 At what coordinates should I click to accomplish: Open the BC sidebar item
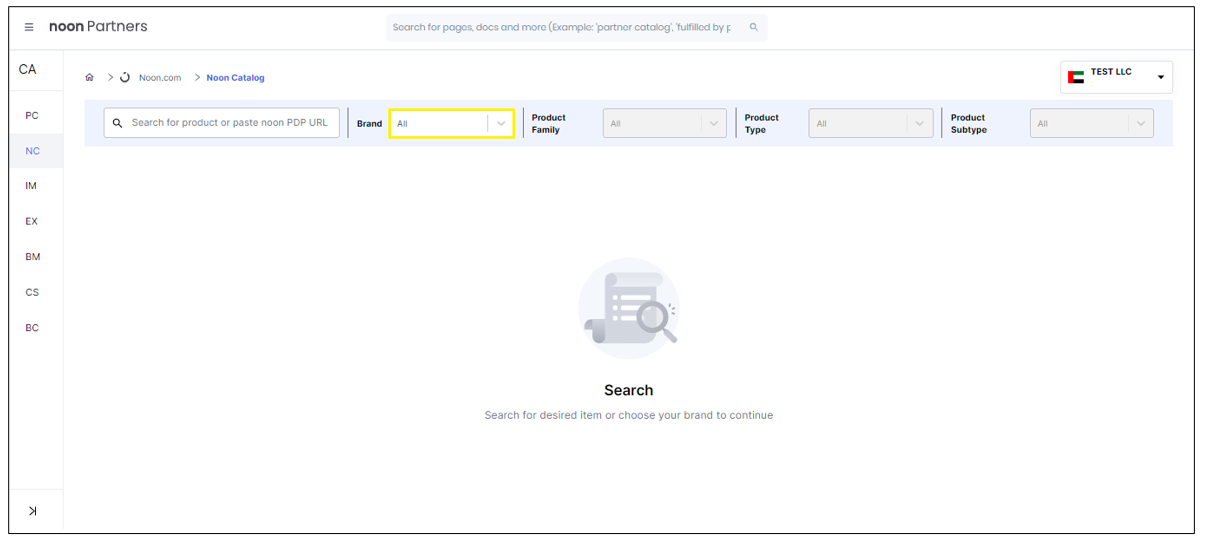[x=32, y=328]
